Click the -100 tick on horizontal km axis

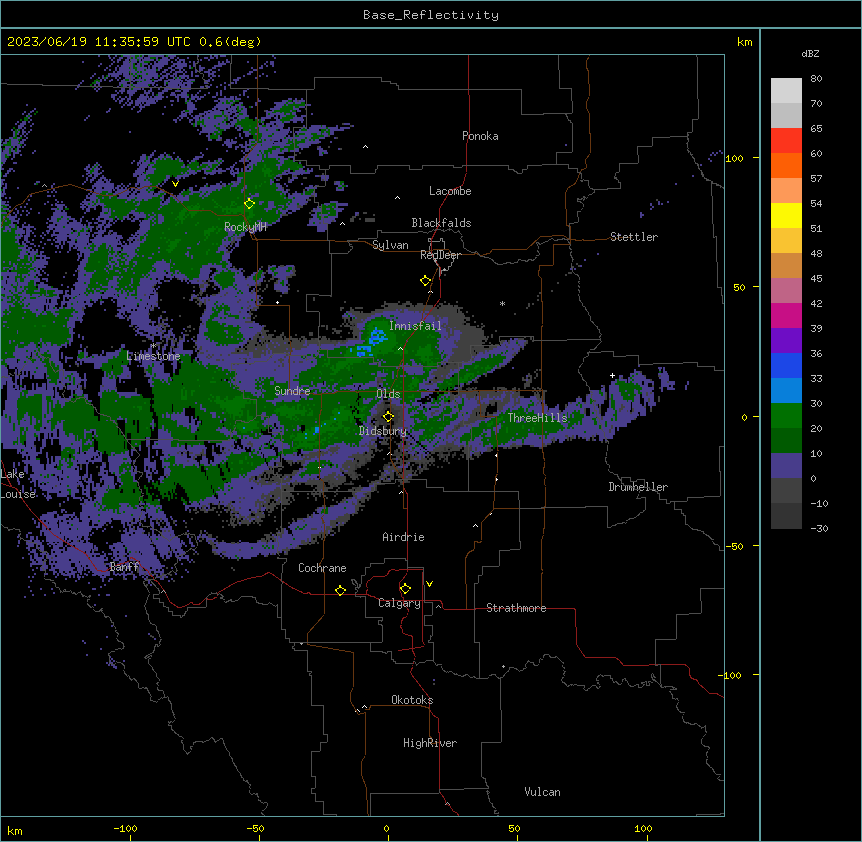point(125,828)
